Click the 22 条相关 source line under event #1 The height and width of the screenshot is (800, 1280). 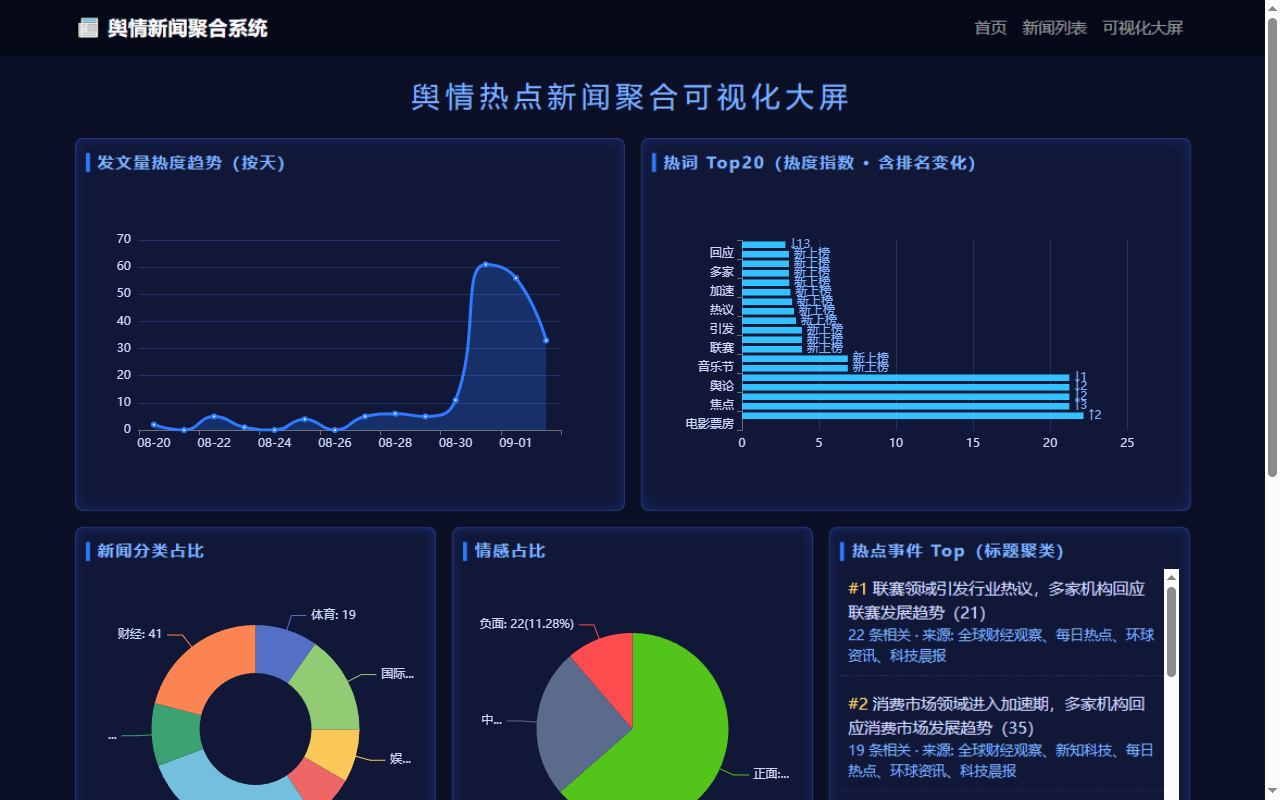tap(1001, 645)
